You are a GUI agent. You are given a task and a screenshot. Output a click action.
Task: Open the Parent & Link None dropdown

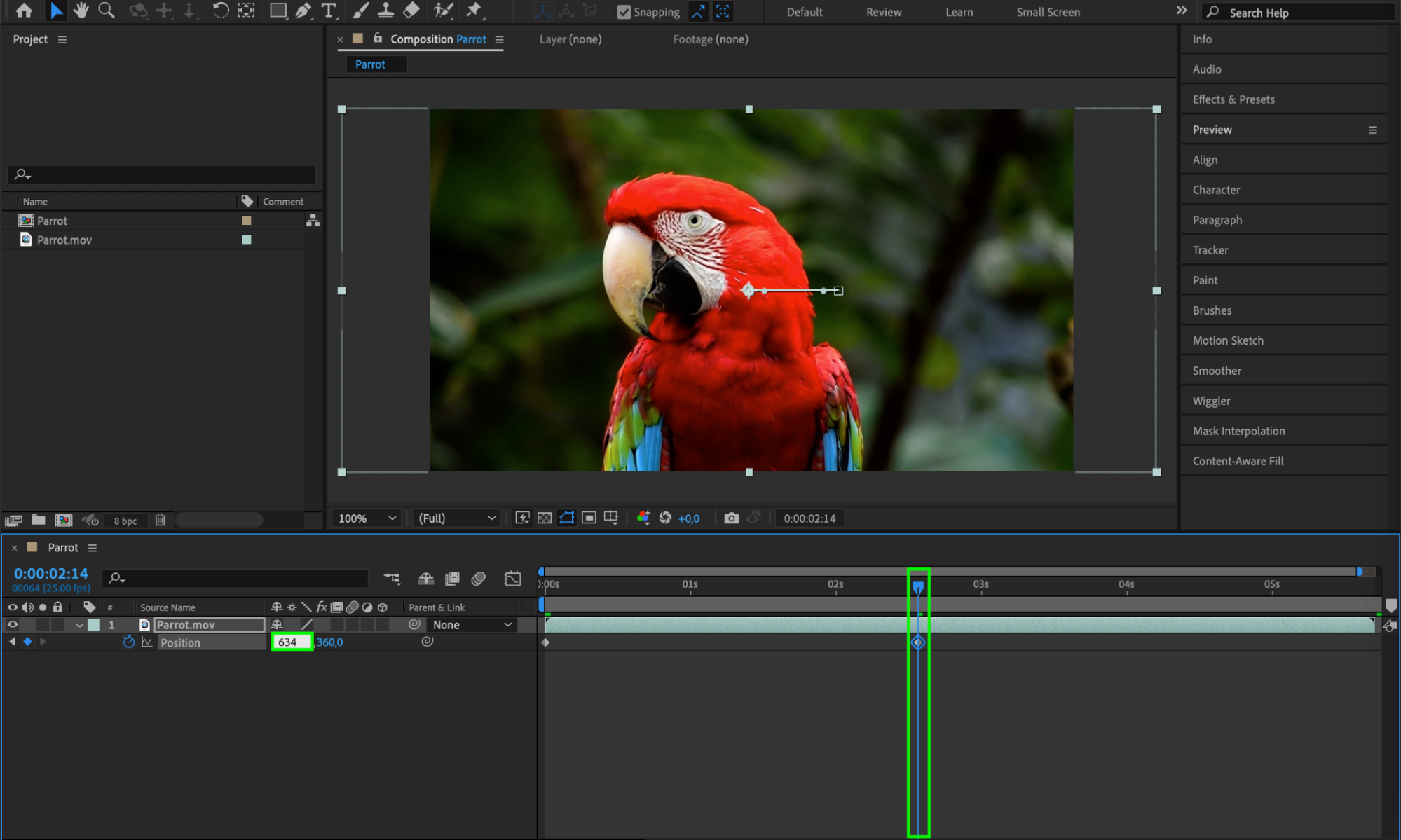click(472, 624)
